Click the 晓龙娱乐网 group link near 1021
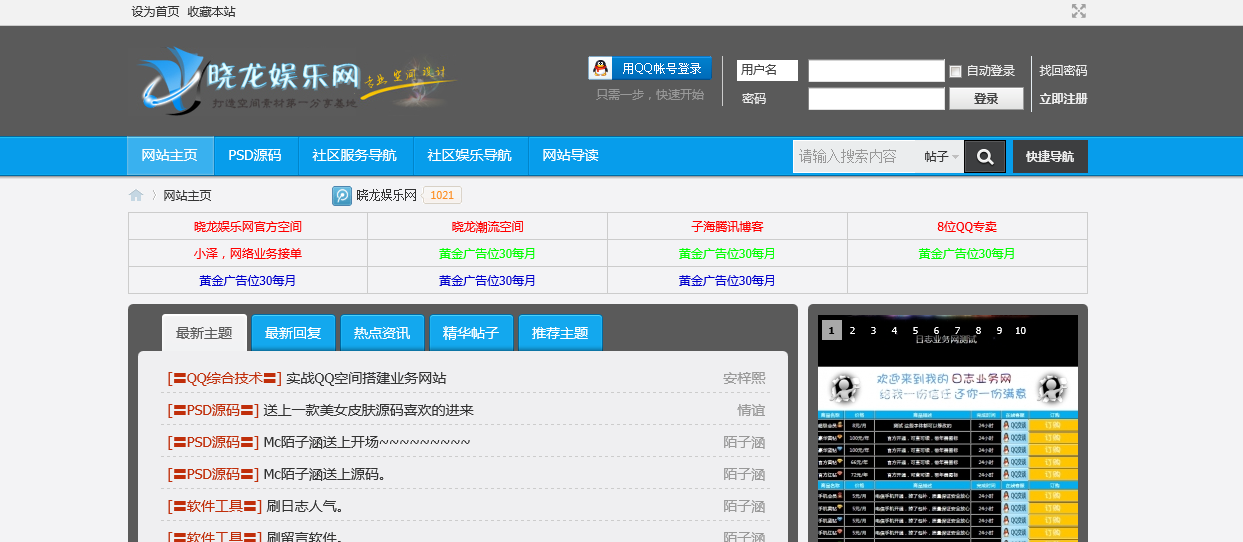 coord(386,196)
